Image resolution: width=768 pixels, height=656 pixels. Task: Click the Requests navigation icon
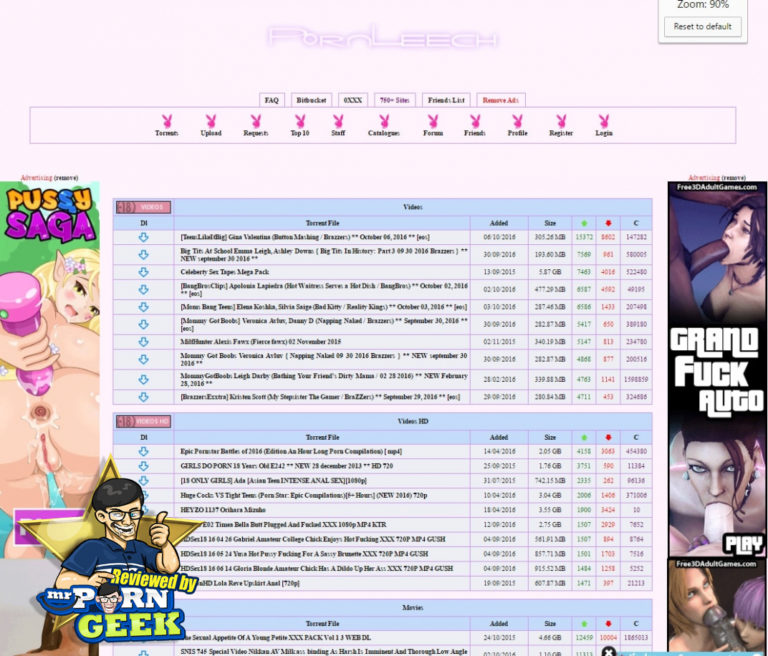256,121
